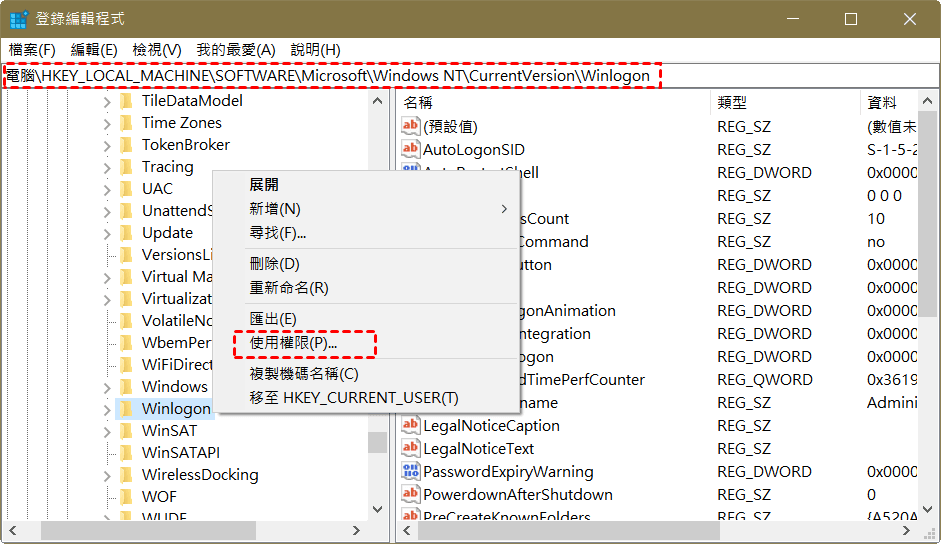Image resolution: width=941 pixels, height=544 pixels.
Task: Click the Winlogon folder icon
Action: click(126, 409)
